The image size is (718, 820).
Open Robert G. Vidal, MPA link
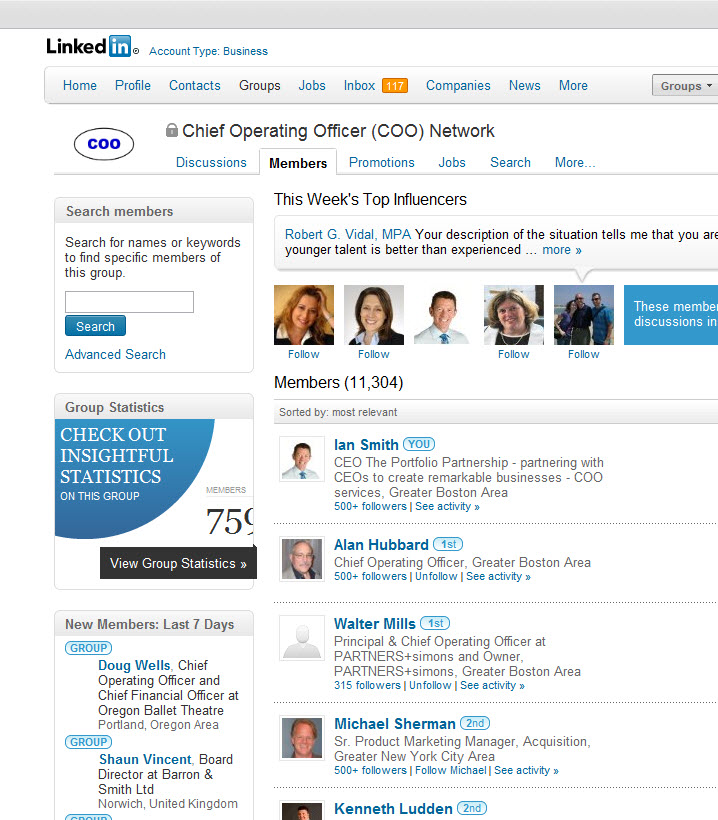click(x=348, y=234)
